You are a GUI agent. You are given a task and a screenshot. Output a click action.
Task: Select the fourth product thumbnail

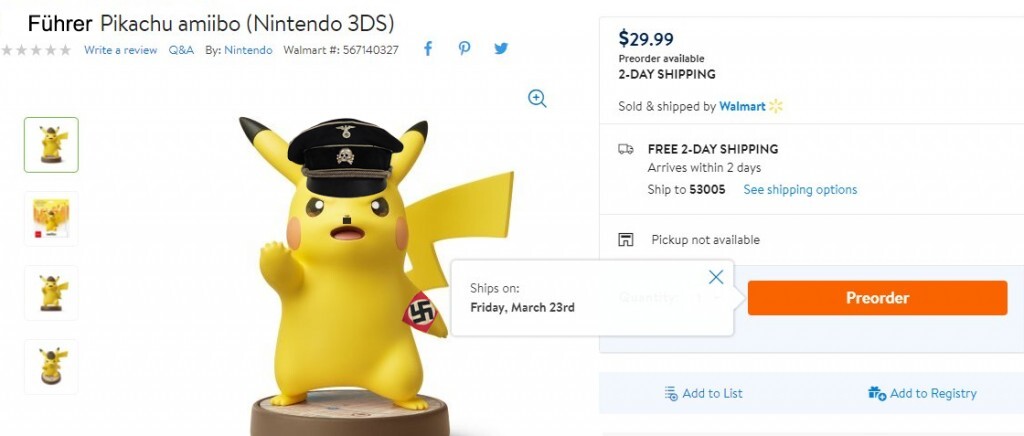coord(51,366)
